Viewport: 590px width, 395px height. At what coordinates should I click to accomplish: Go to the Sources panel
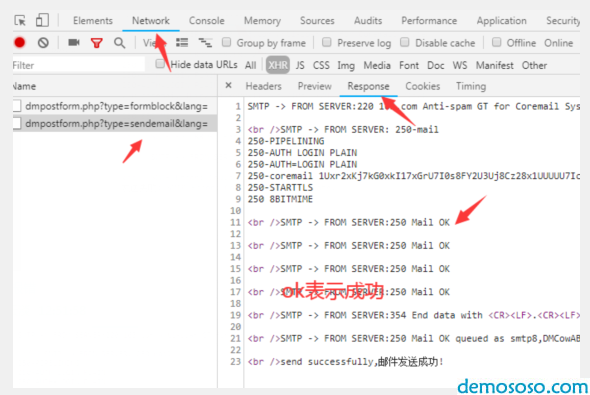point(317,21)
